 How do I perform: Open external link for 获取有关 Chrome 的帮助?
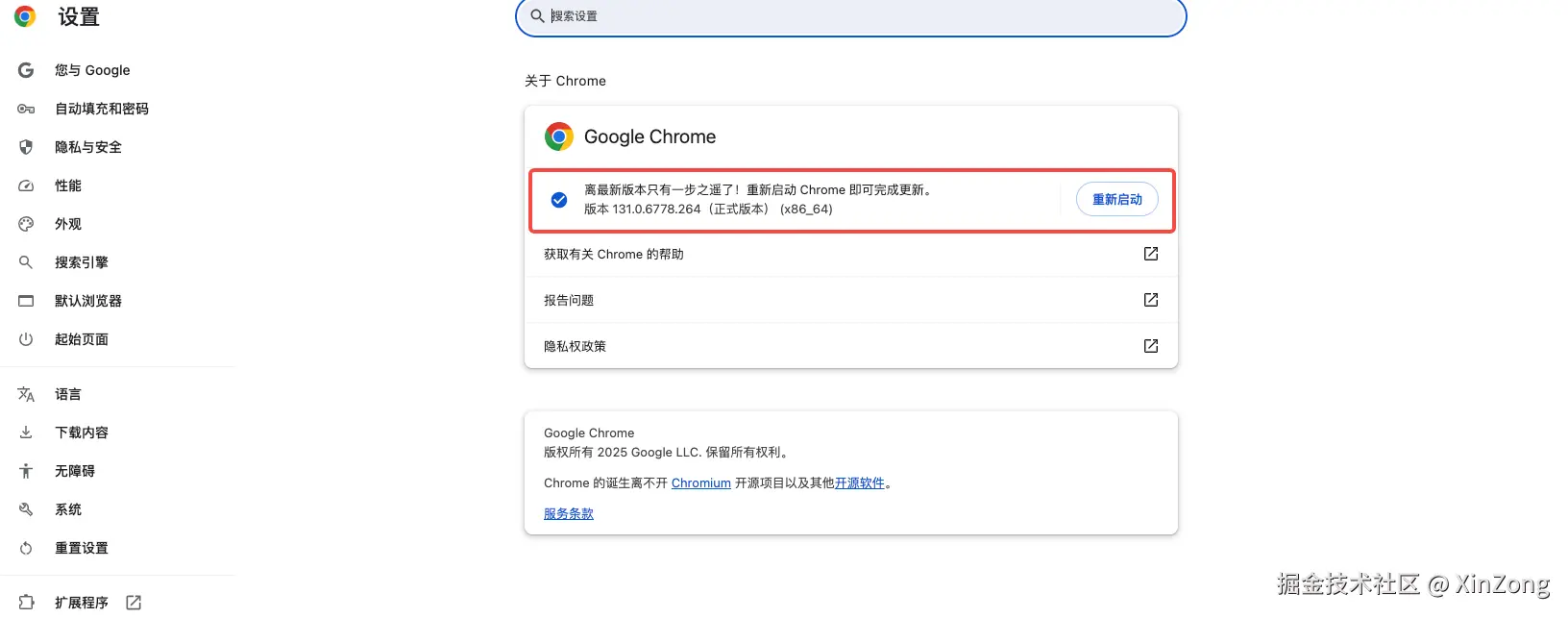[x=1150, y=254]
